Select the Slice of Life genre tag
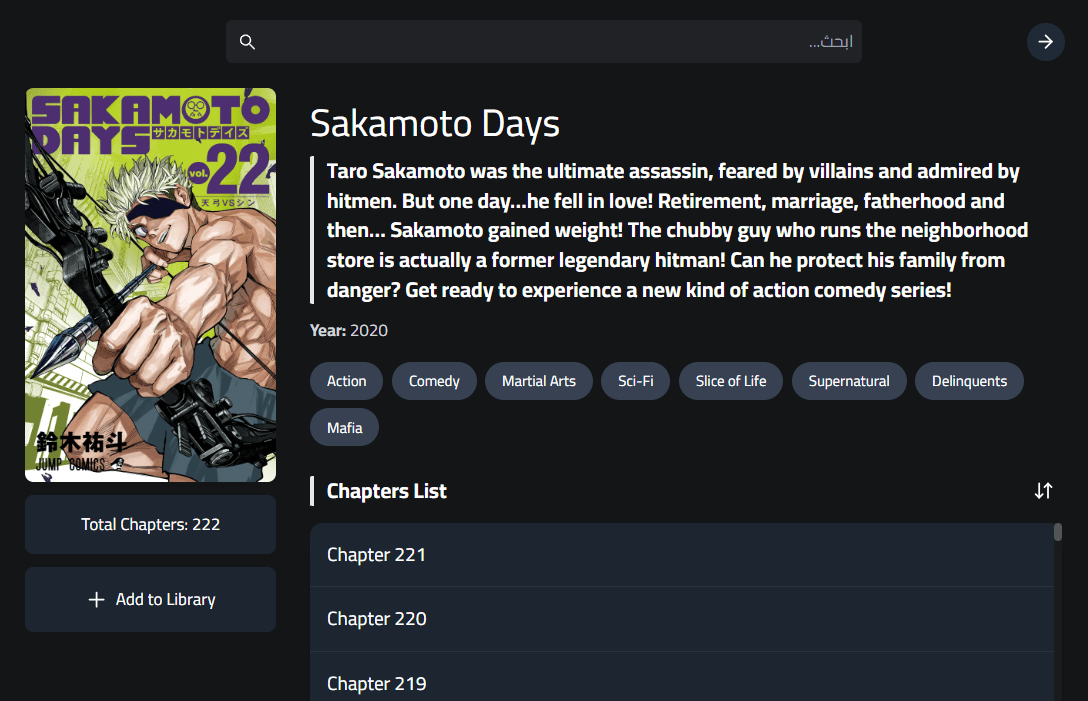Screen dimensions: 1088x701 731,381
